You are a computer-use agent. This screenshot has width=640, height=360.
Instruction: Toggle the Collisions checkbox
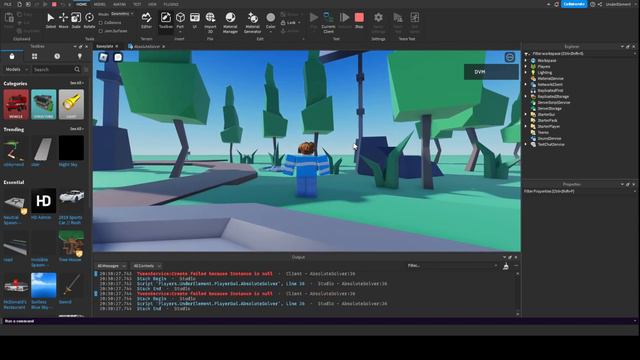[101, 23]
